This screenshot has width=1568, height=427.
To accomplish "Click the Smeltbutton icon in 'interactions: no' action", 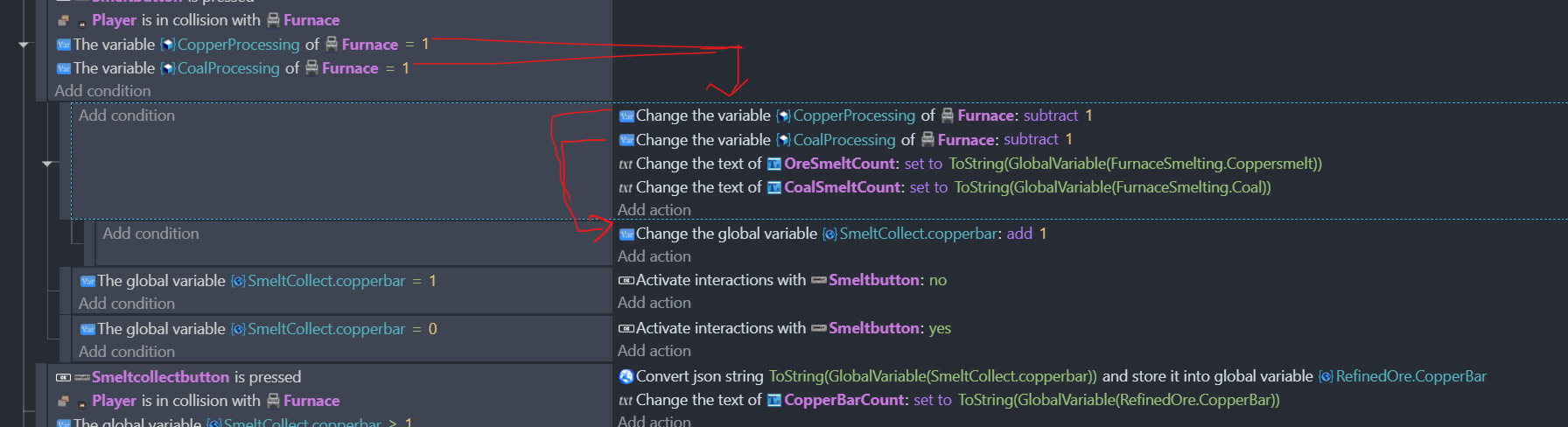I will (819, 280).
